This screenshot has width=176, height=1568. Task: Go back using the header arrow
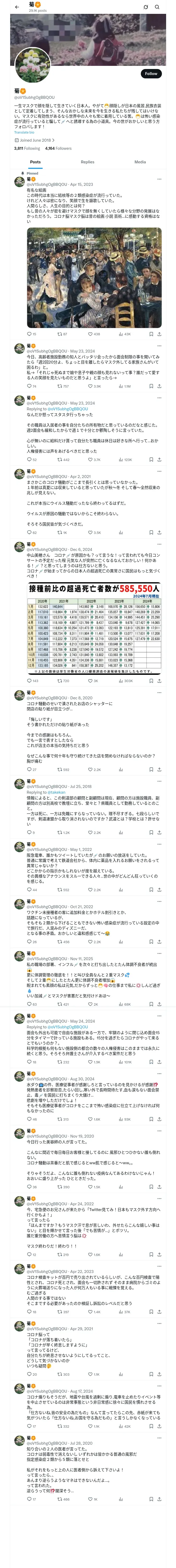click(x=17, y=7)
